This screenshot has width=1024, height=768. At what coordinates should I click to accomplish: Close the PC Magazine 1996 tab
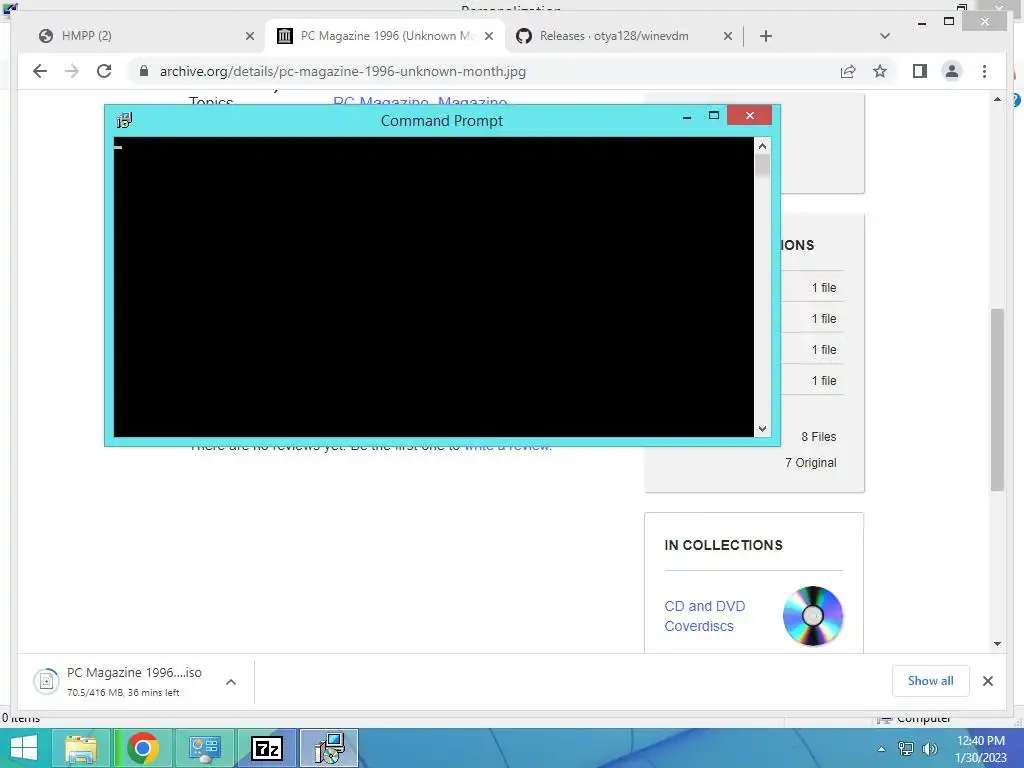pos(488,36)
